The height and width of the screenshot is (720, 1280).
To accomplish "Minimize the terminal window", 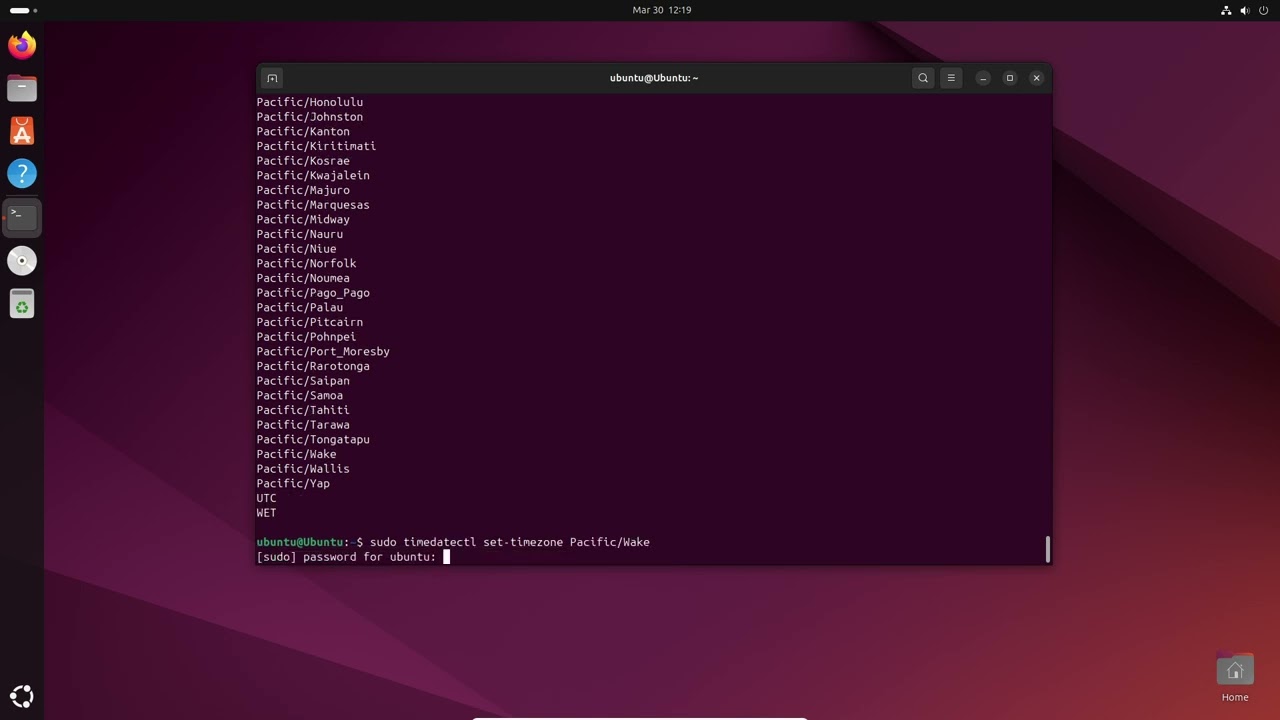I will tap(983, 78).
